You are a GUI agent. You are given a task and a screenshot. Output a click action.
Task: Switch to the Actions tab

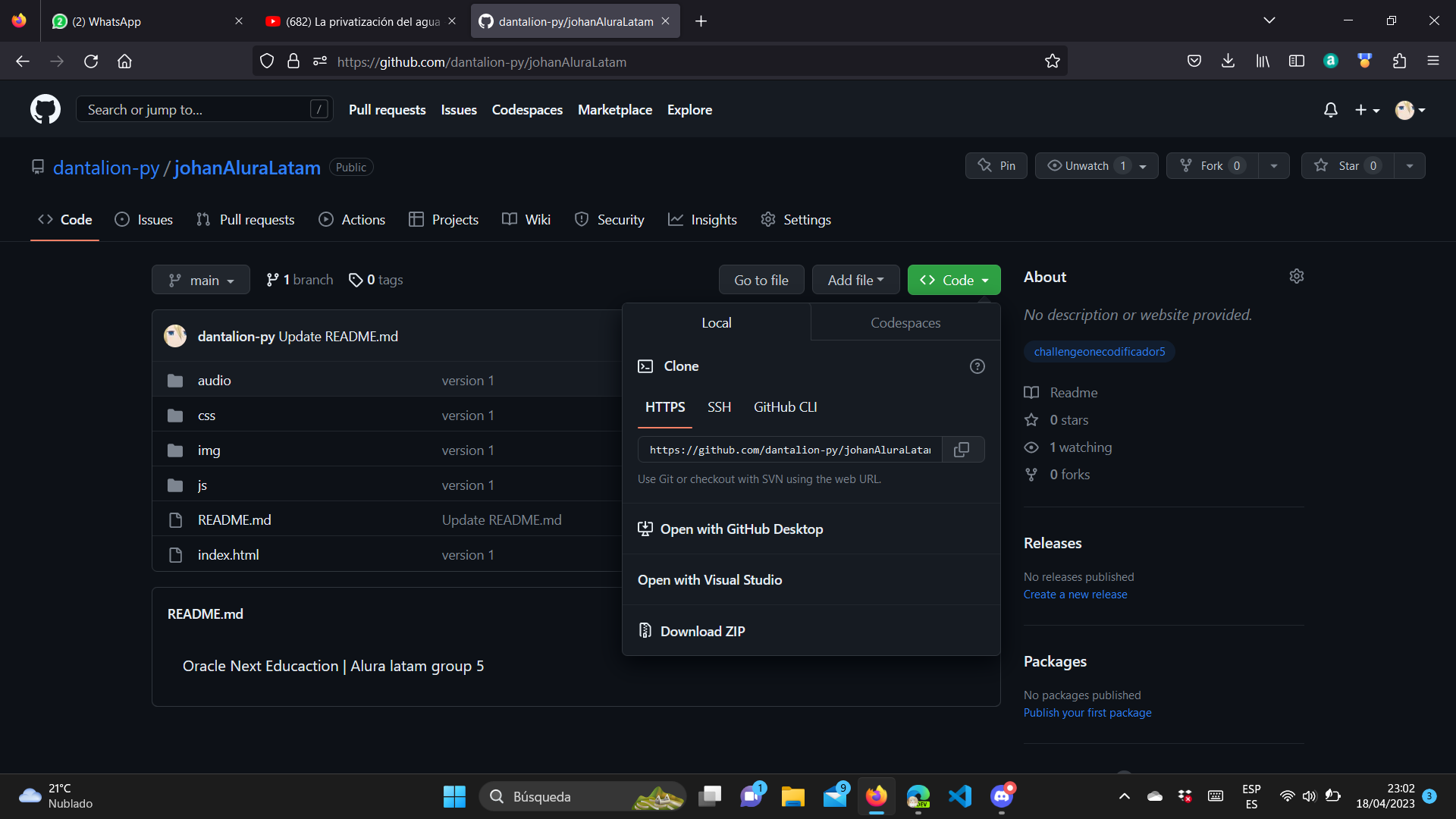click(x=352, y=220)
